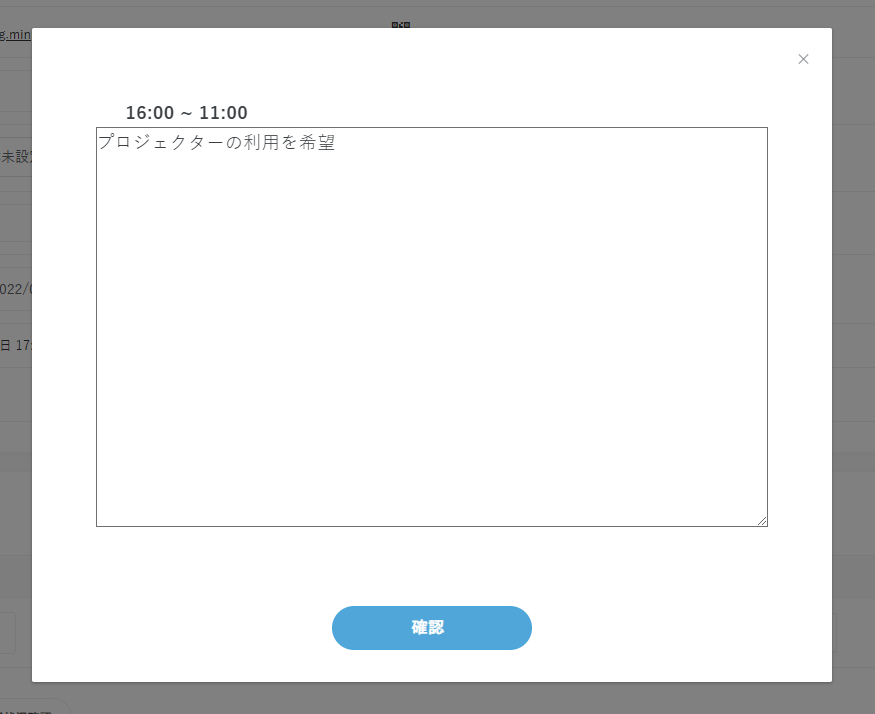Image resolution: width=875 pixels, height=714 pixels.
Task: Place cursor after 希望 in the text area
Action: pos(336,142)
